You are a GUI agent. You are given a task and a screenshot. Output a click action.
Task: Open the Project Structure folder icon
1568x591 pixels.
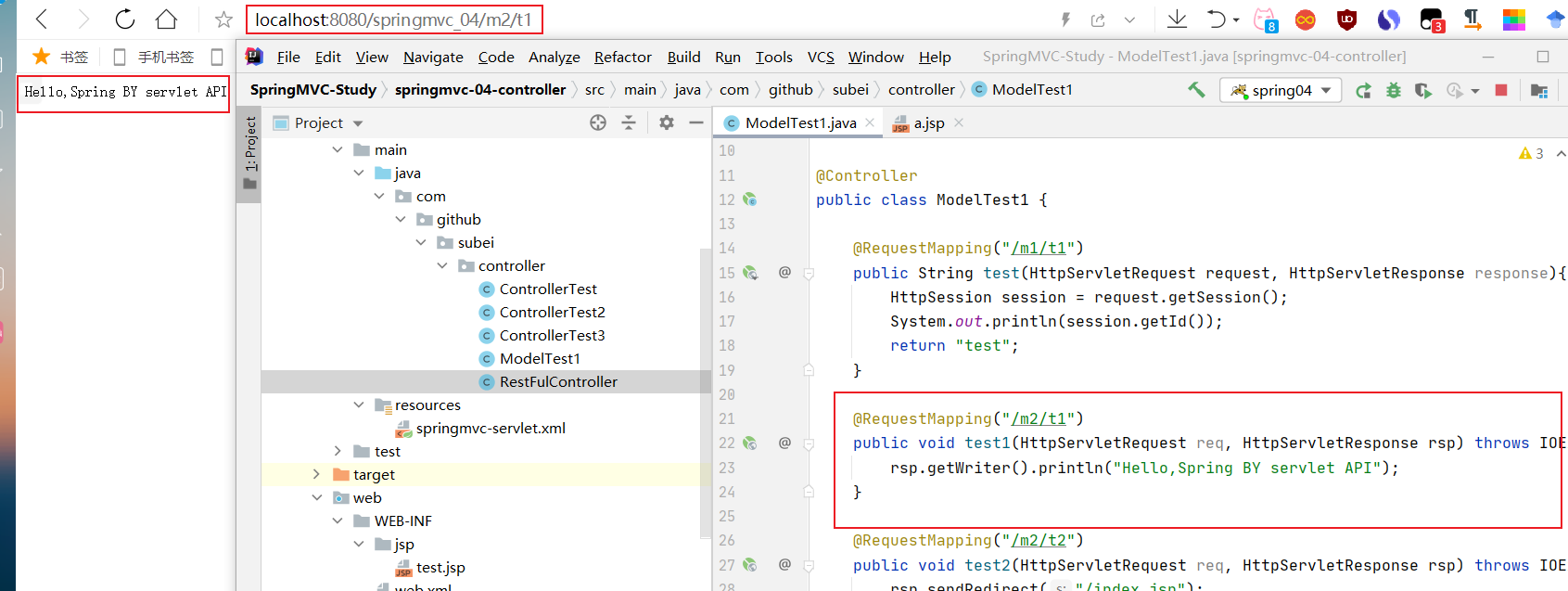point(1539,90)
